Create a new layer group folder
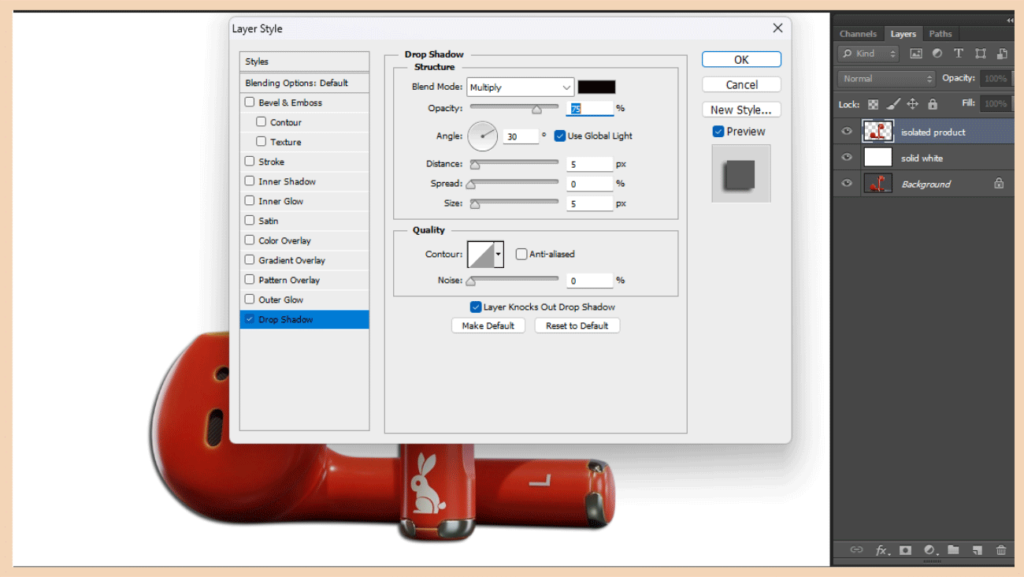 pos(953,550)
